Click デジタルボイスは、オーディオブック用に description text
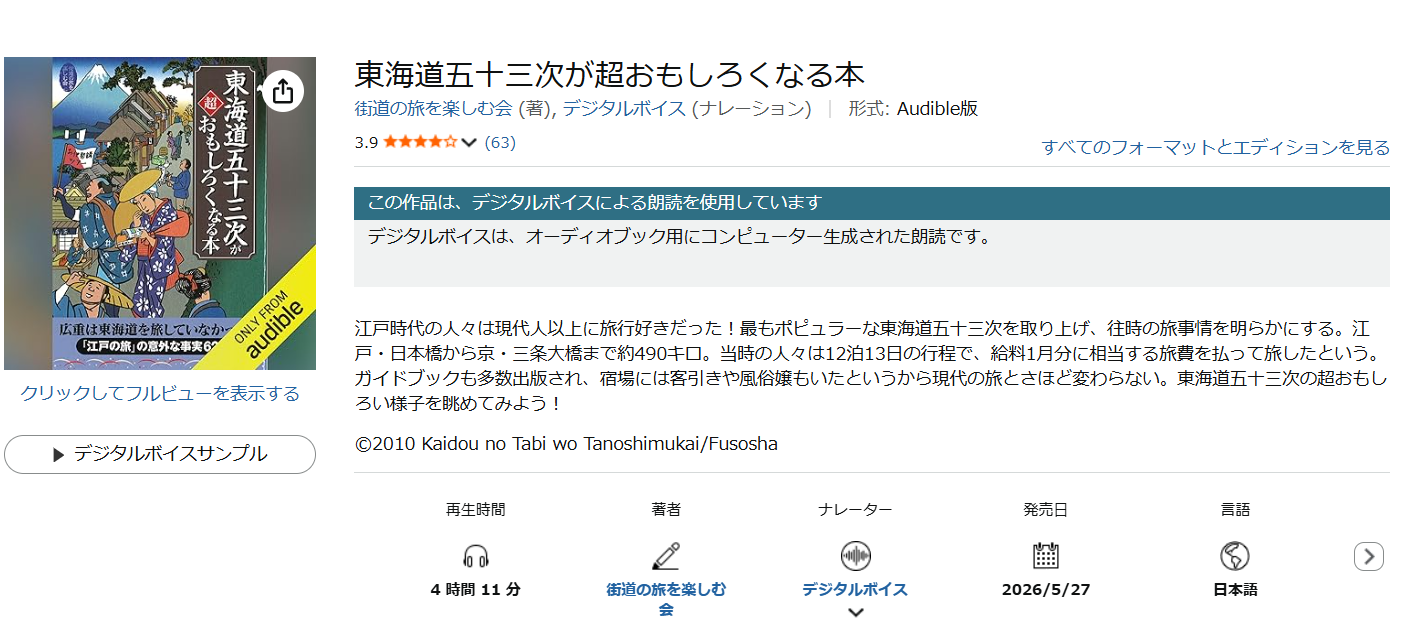1415x625 pixels. [x=679, y=238]
